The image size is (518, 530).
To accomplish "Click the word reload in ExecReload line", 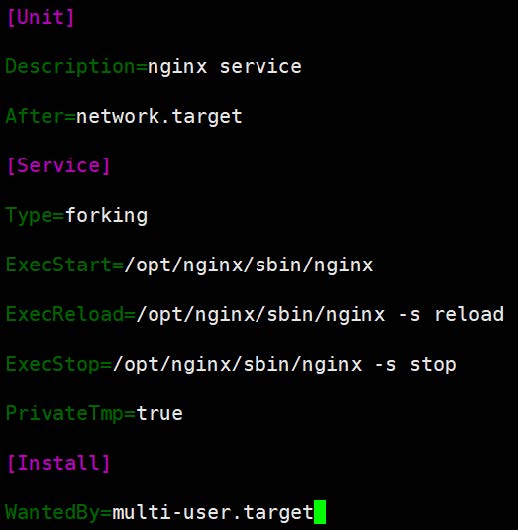I will point(469,314).
